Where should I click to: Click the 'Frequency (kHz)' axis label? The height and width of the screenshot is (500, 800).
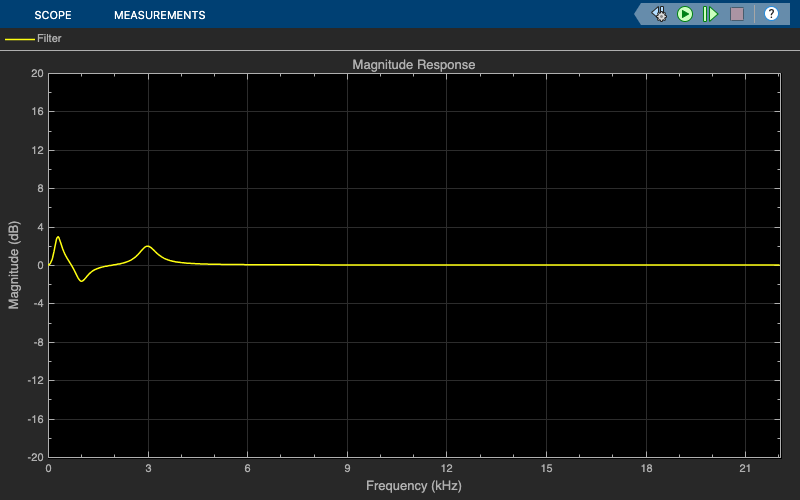[x=414, y=486]
